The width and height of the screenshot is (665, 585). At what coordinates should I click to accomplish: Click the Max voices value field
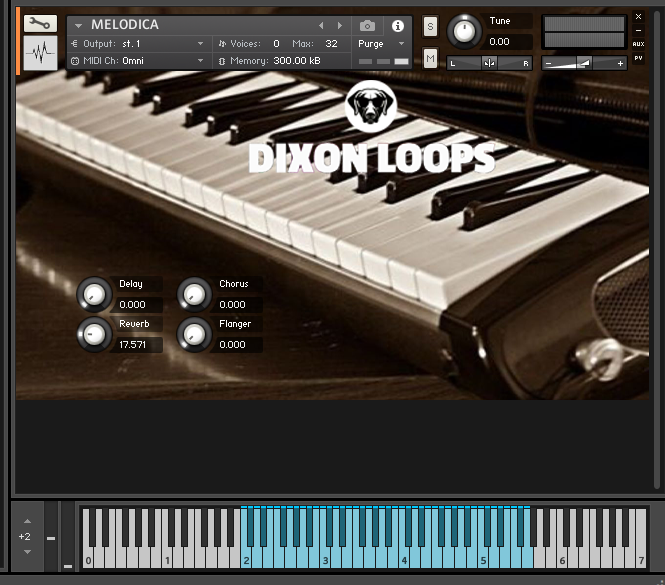[331, 44]
